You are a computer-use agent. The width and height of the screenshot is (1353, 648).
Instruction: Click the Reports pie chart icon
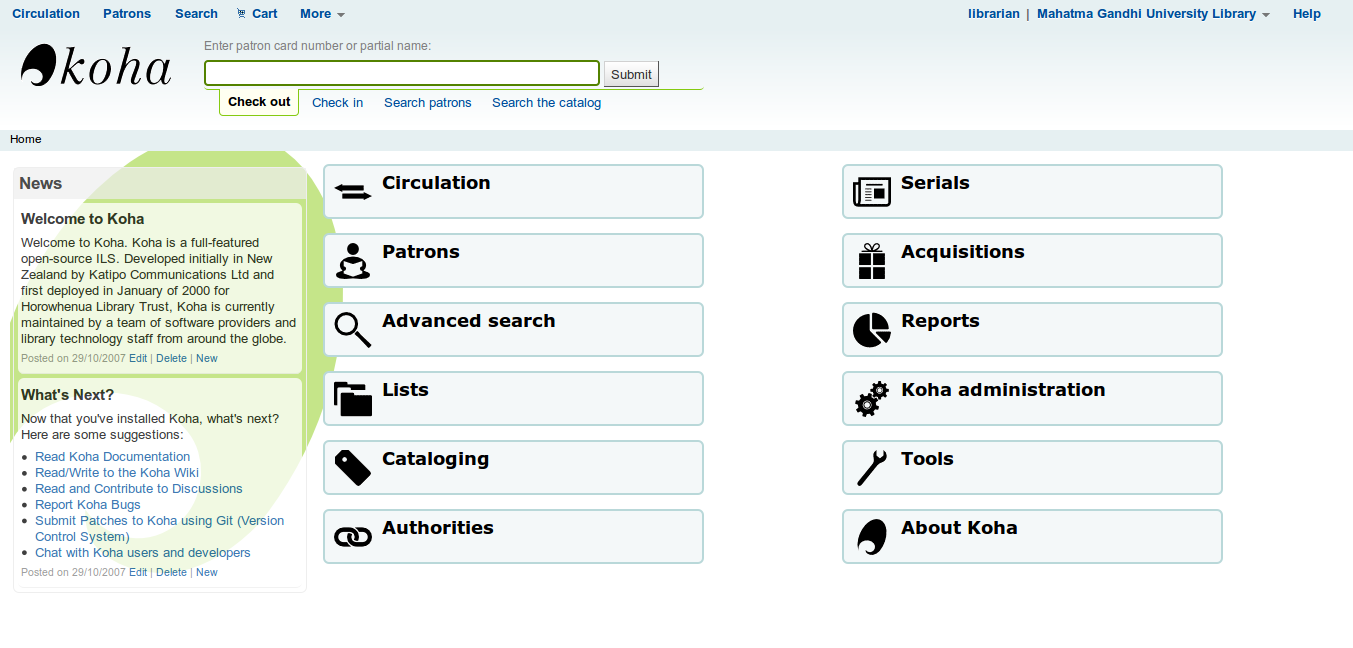point(871,329)
